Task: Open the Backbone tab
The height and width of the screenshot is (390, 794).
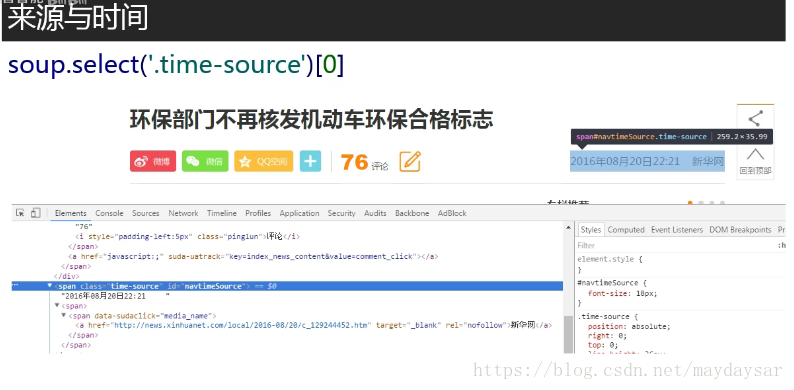Action: (412, 213)
